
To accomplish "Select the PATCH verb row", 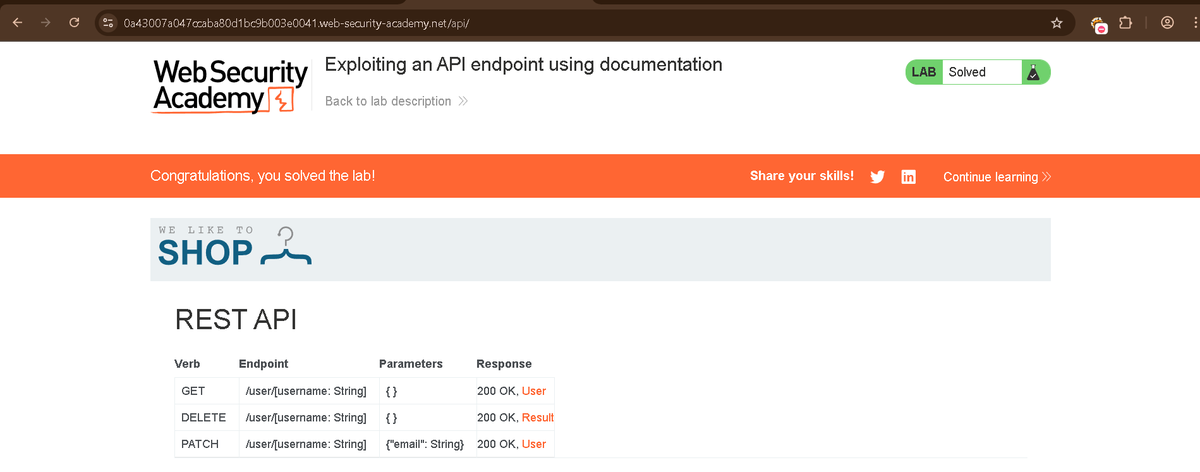I will pyautogui.click(x=364, y=443).
